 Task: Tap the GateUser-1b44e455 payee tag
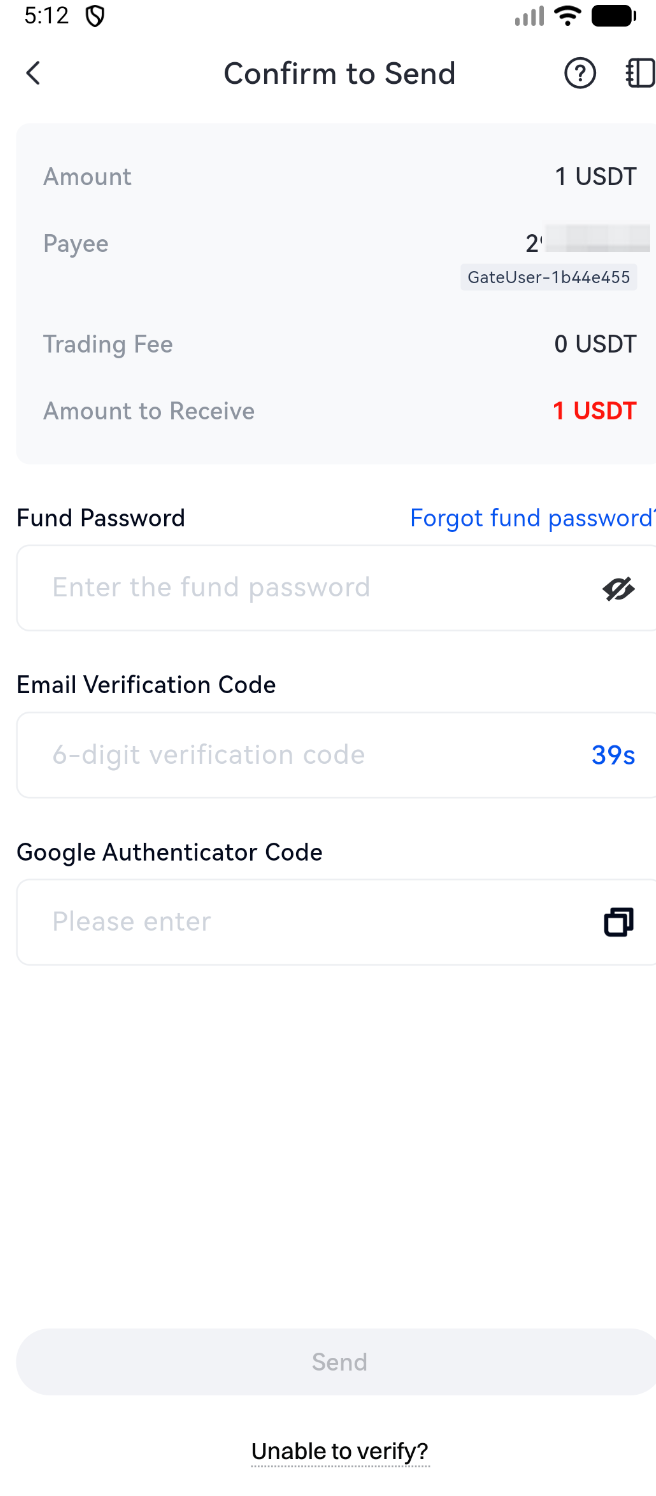(x=549, y=277)
